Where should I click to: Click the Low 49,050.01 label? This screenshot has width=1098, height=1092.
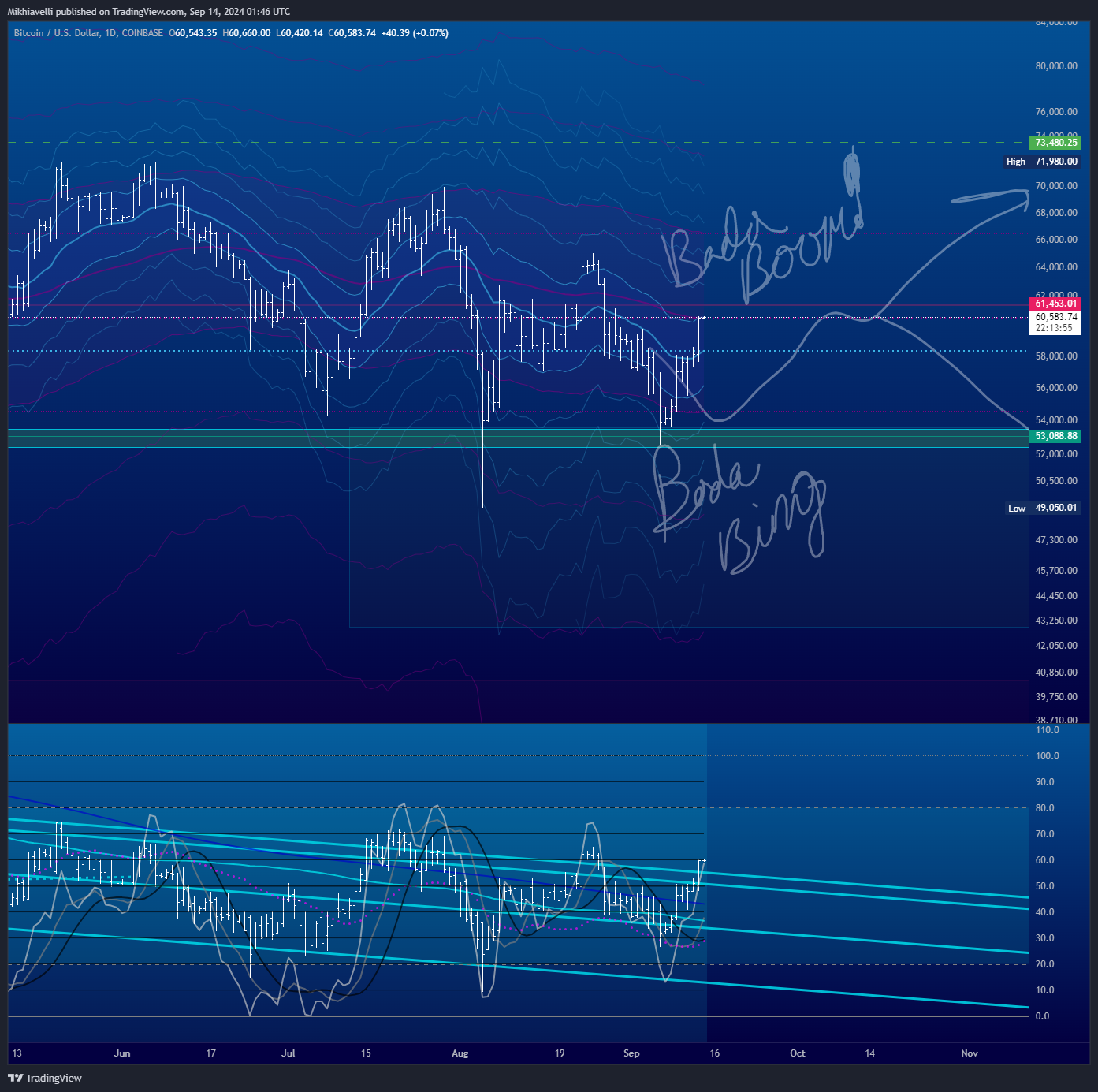pos(1042,508)
